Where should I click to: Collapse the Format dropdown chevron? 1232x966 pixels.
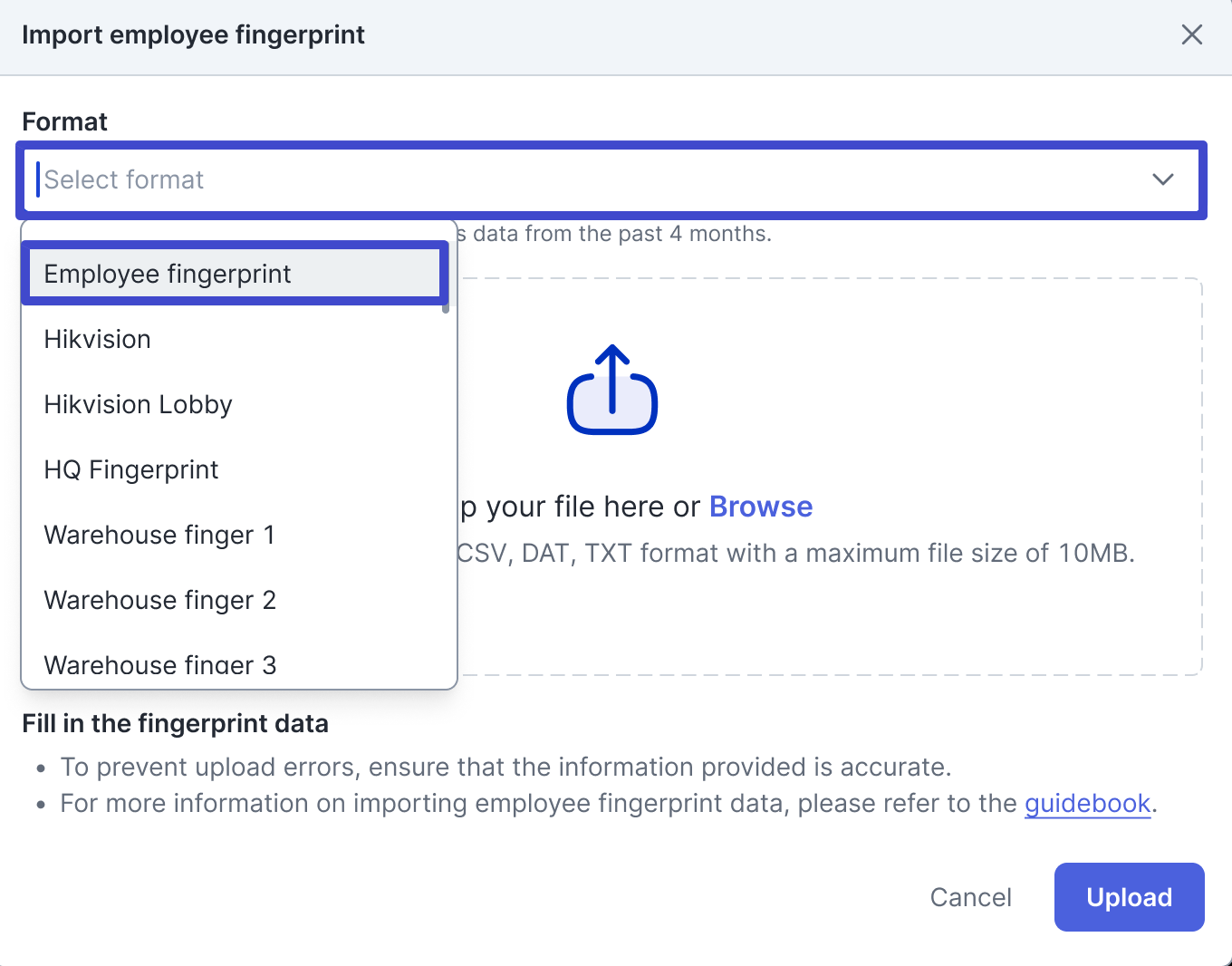click(x=1163, y=179)
